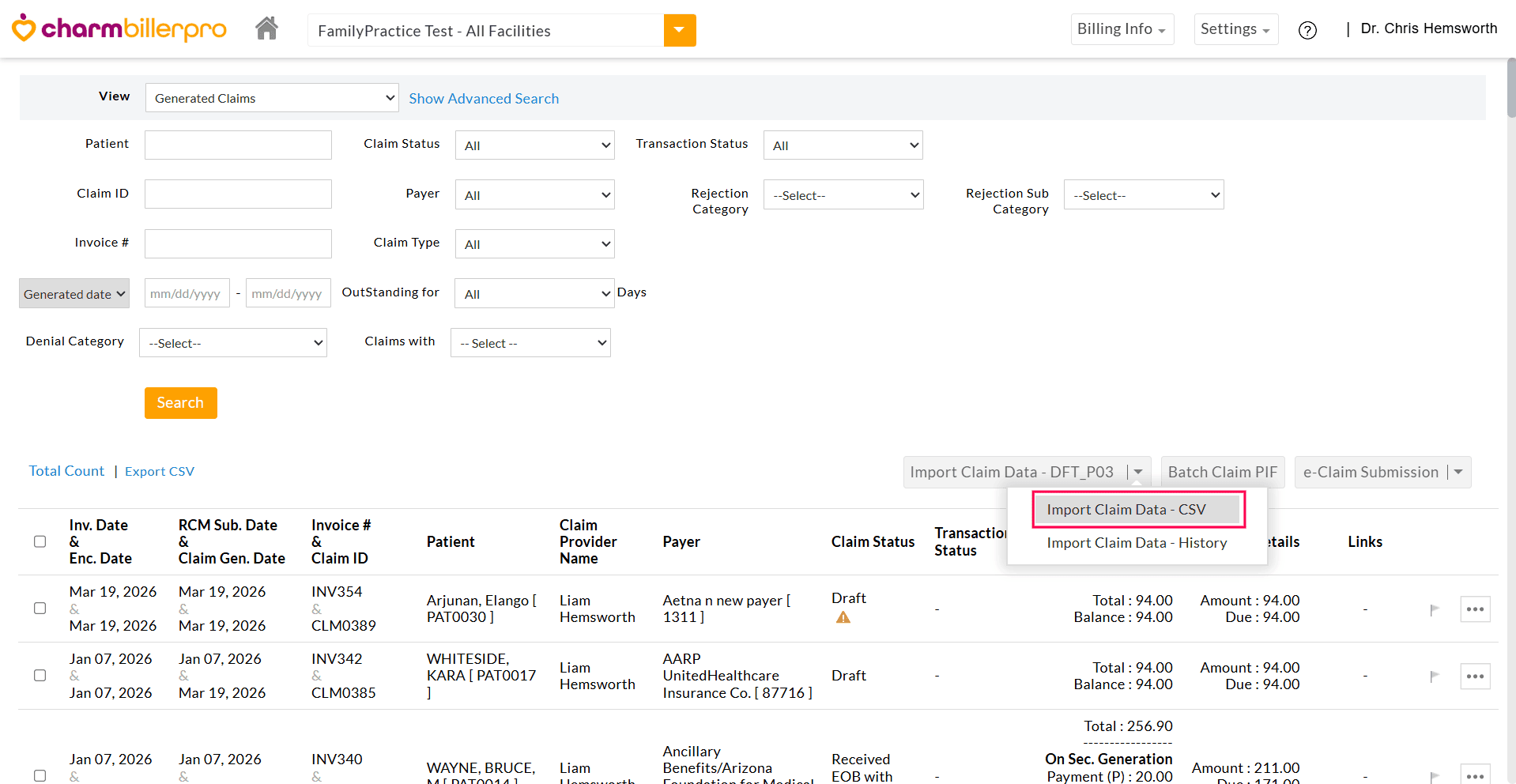1516x784 pixels.
Task: Click the Payer column header
Action: 681,541
